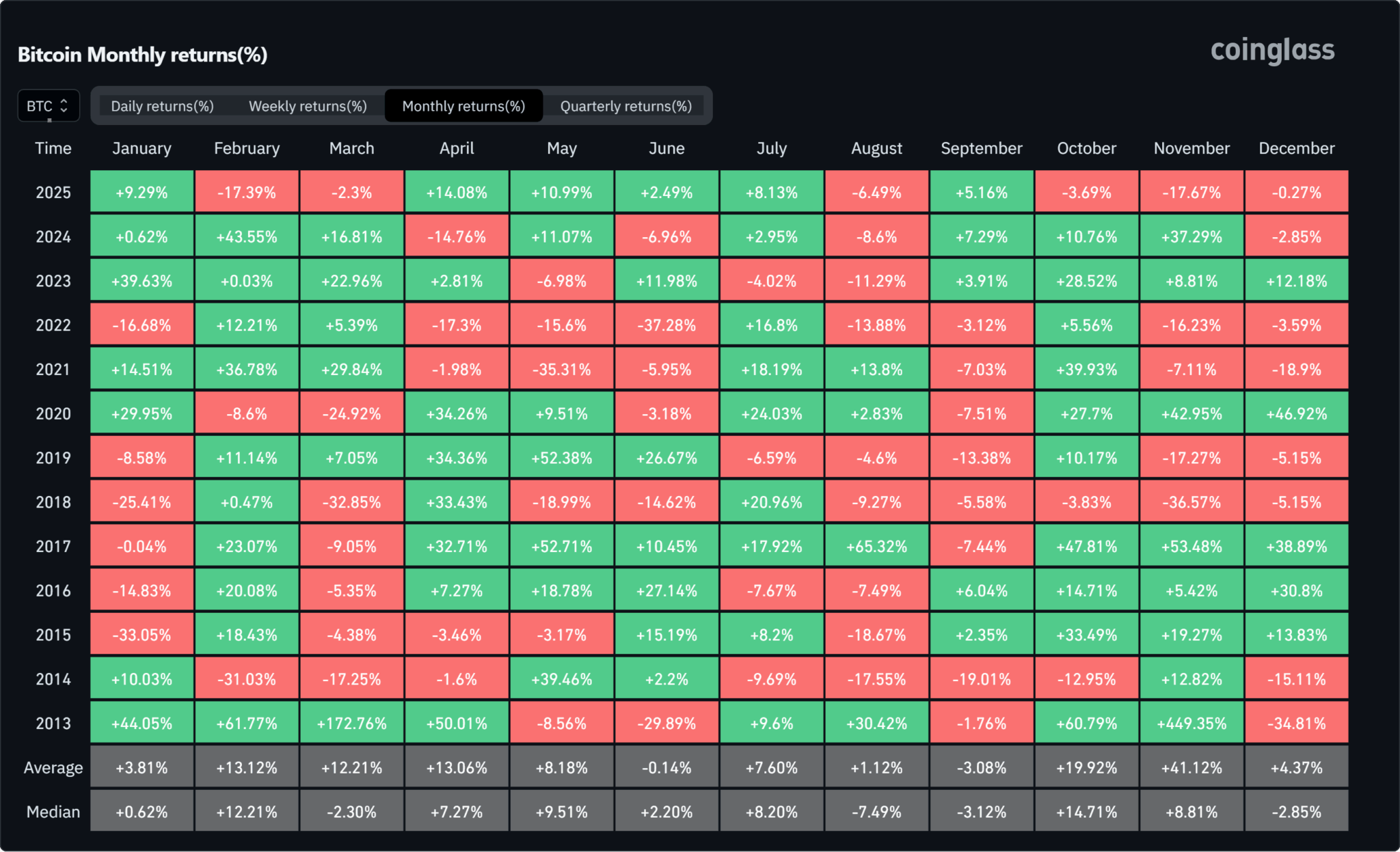This screenshot has width=1400, height=852.
Task: Select the 2025 row label
Action: (x=53, y=193)
